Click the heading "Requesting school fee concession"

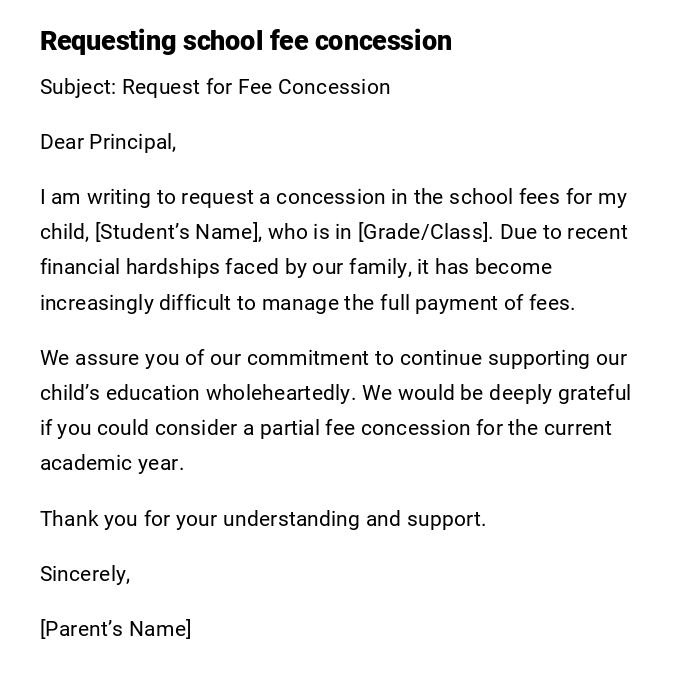point(245,41)
